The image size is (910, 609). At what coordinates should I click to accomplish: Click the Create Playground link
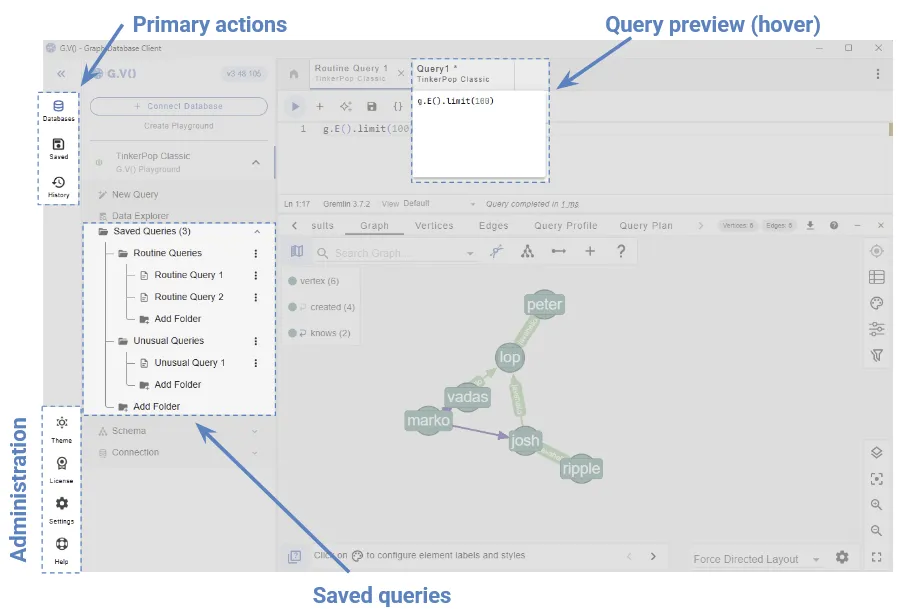[179, 126]
